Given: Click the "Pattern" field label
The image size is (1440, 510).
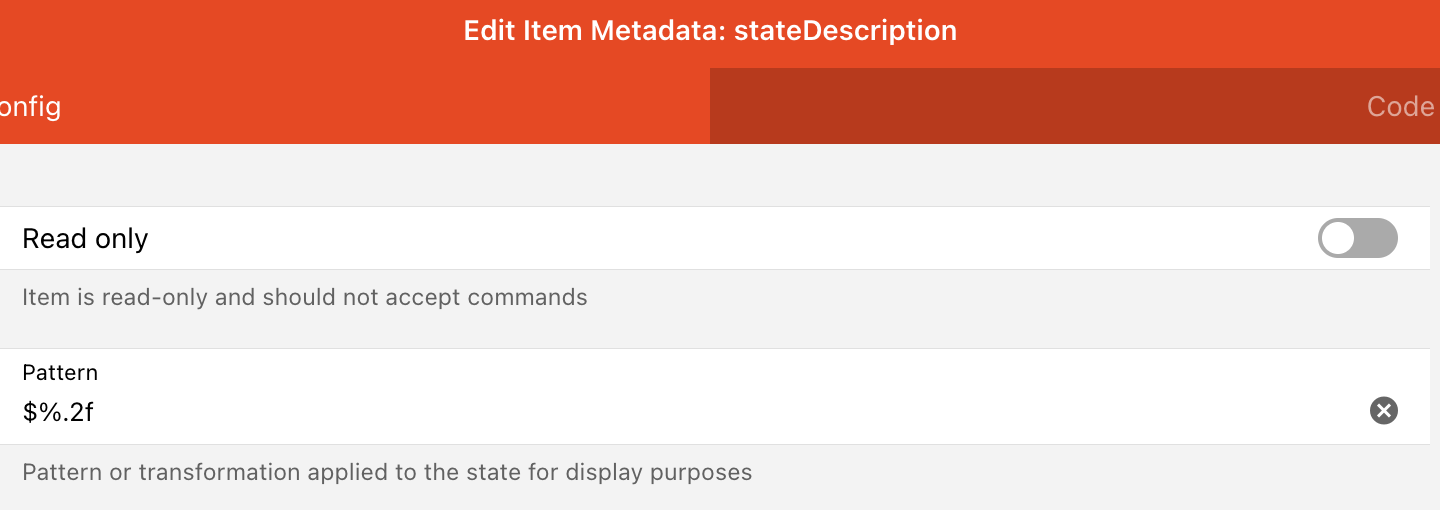Looking at the screenshot, I should (x=60, y=373).
